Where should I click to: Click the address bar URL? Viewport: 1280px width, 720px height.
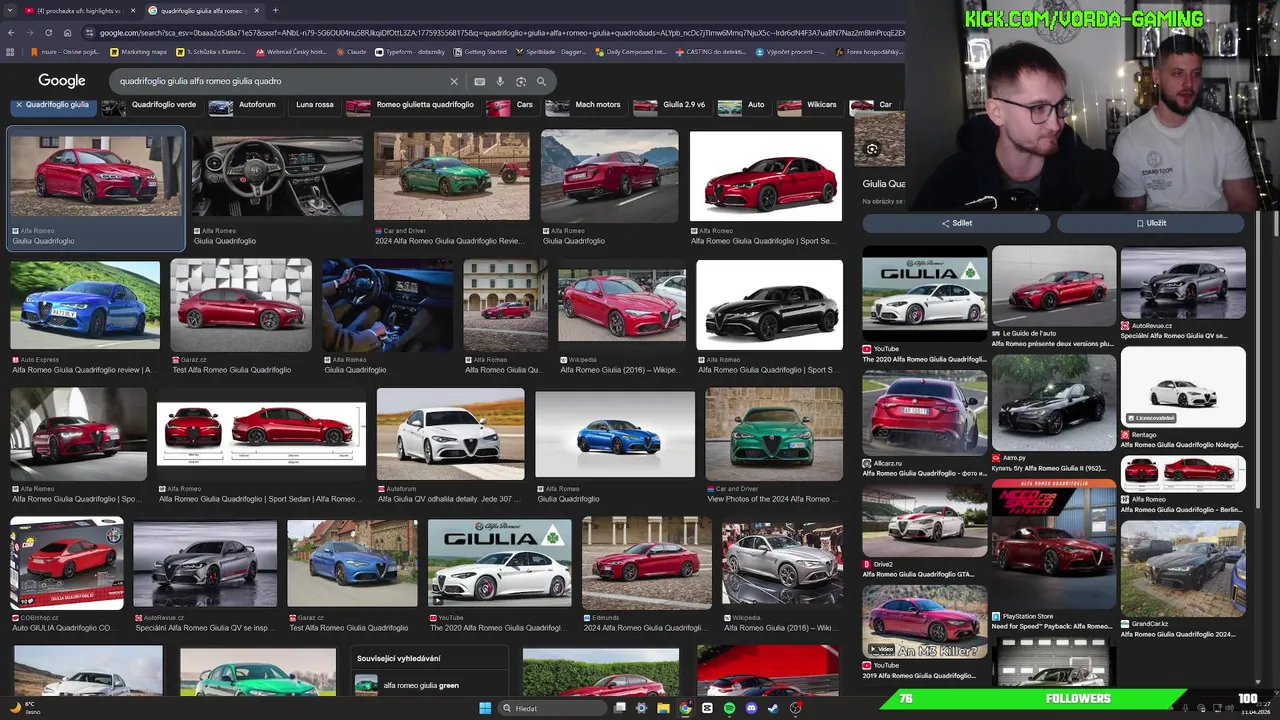(500, 33)
